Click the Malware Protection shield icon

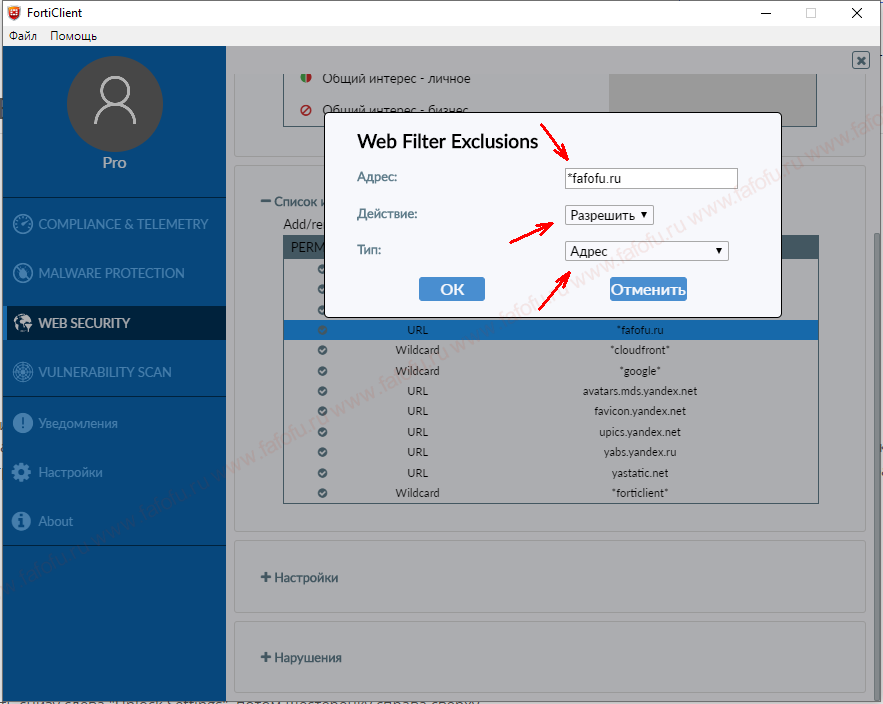click(x=23, y=273)
